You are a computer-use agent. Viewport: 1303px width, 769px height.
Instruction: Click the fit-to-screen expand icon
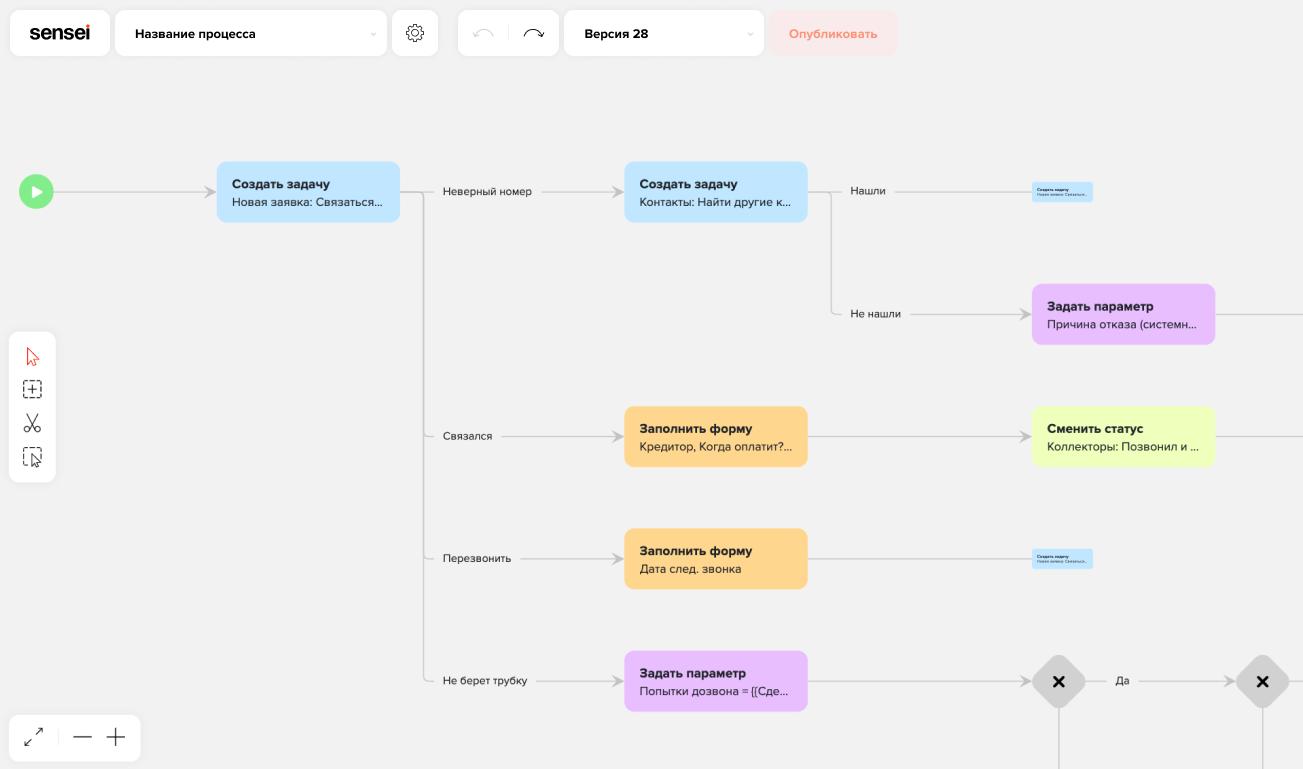pos(34,737)
